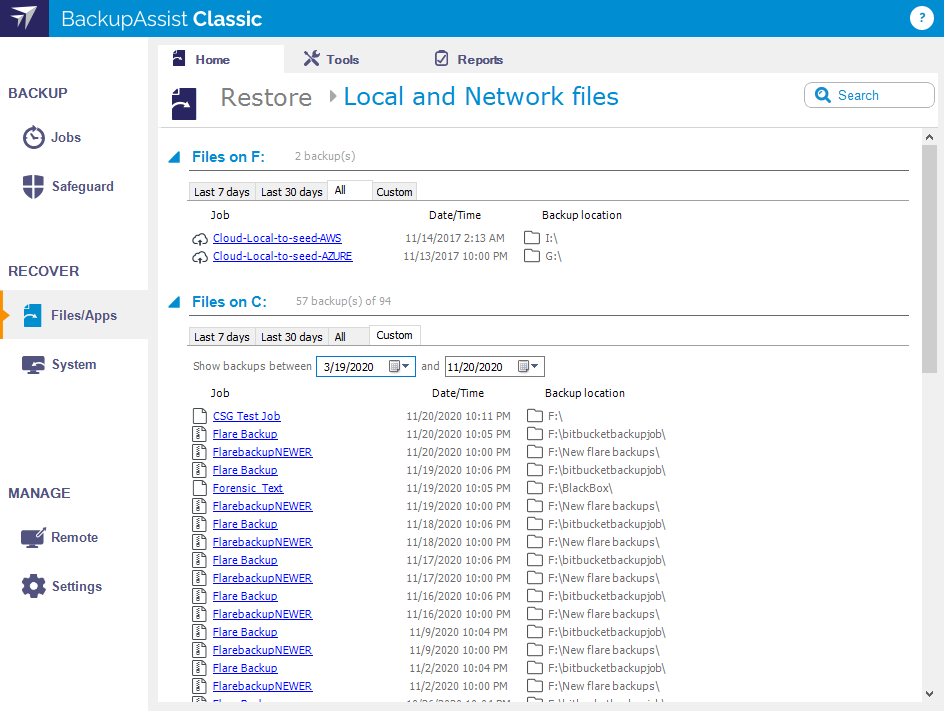This screenshot has width=944, height=711.
Task: Open the Cloud-Local-to-seed-AWS backup link
Action: pos(277,238)
